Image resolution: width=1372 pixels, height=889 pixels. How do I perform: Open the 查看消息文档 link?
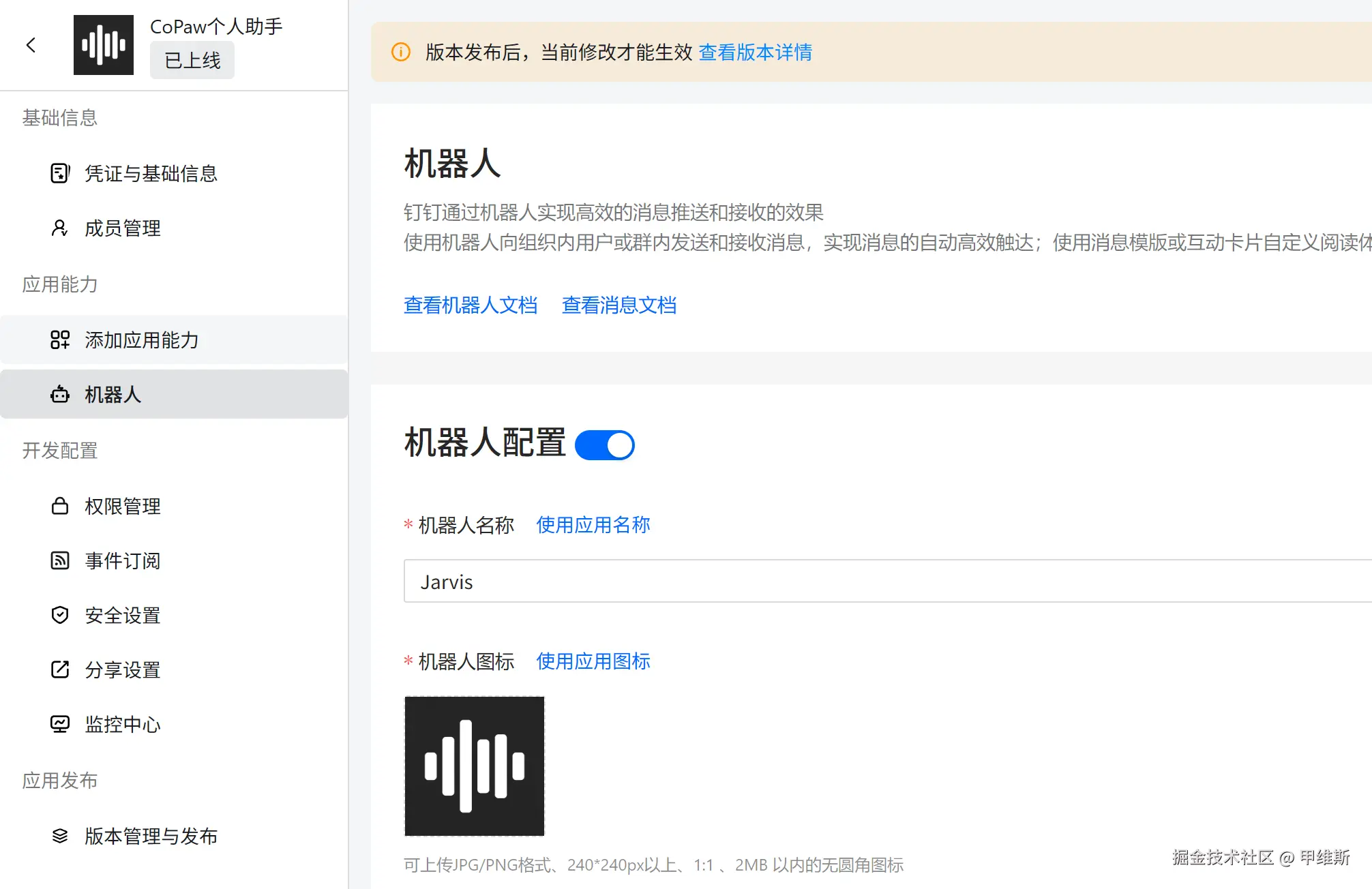pos(618,305)
